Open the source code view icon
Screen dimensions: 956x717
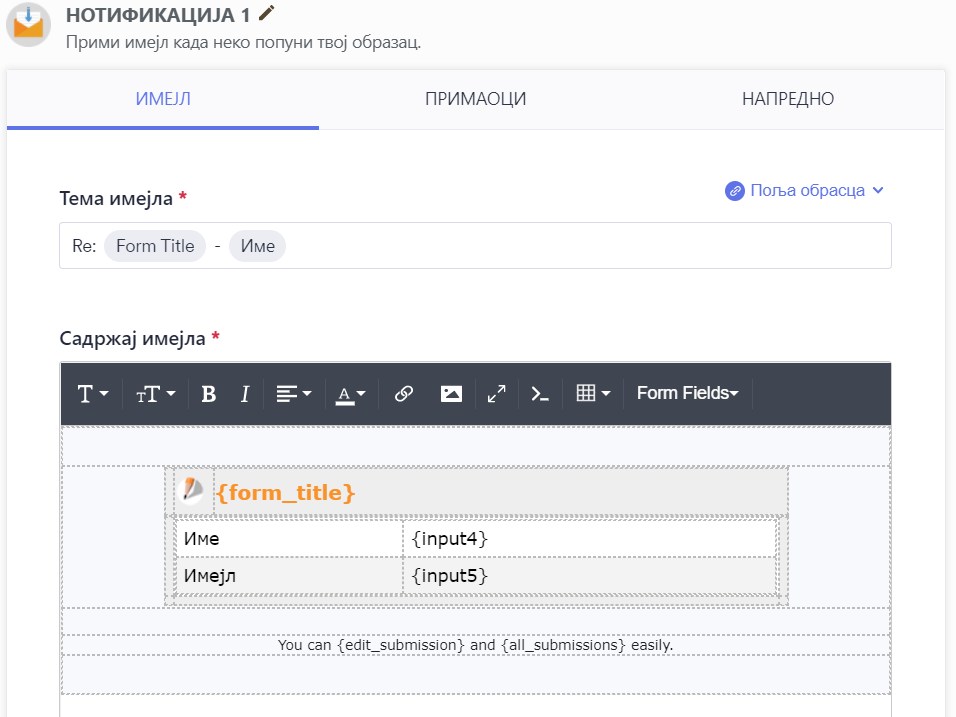tap(540, 394)
